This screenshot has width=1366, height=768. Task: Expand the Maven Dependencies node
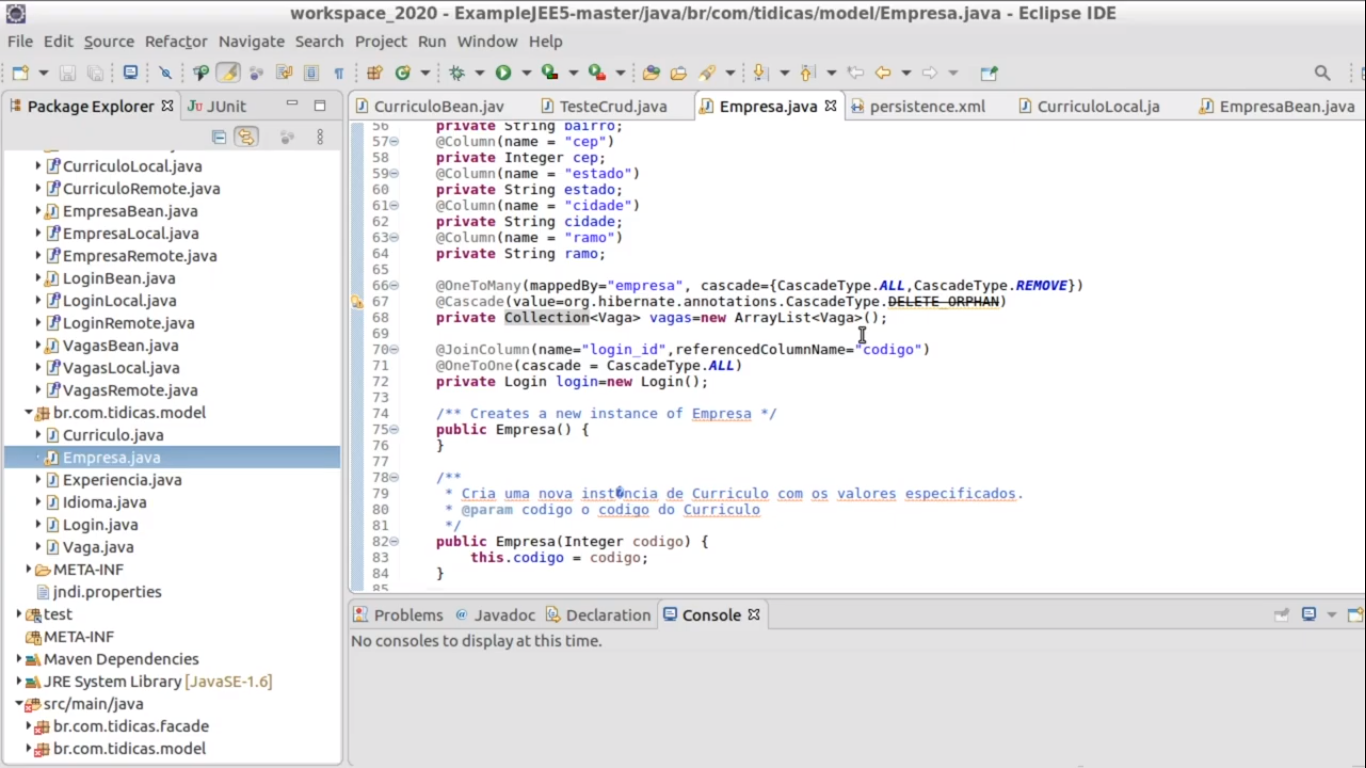click(19, 659)
